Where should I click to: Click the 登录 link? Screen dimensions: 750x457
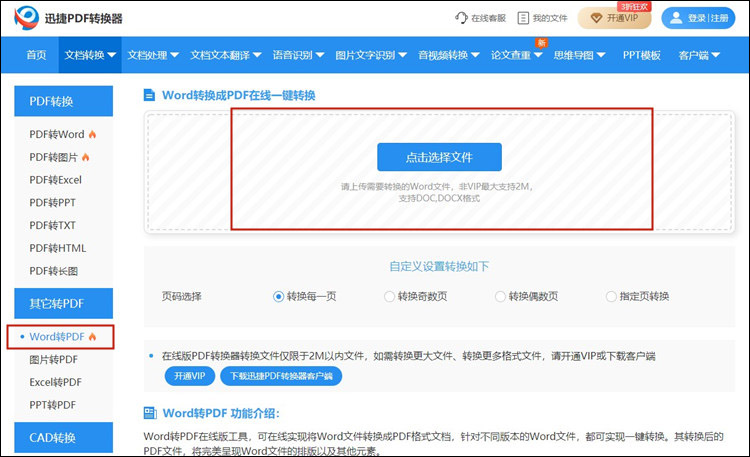point(697,18)
